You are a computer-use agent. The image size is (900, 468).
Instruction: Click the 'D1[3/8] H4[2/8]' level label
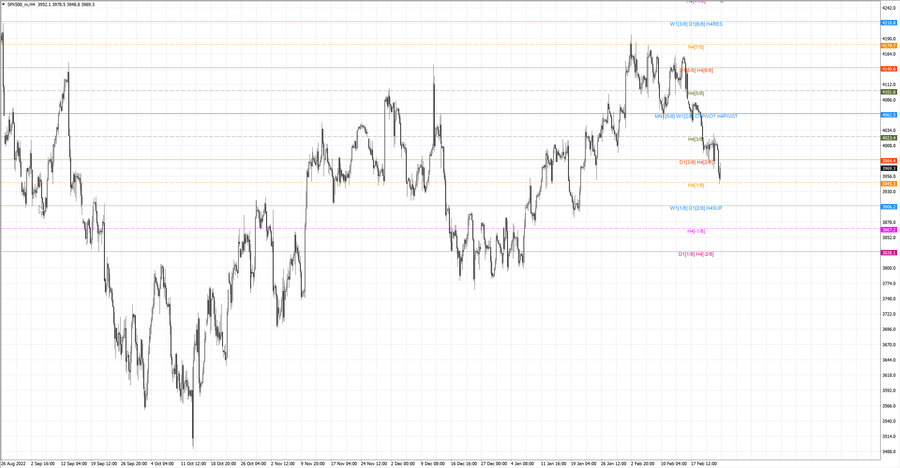696,162
